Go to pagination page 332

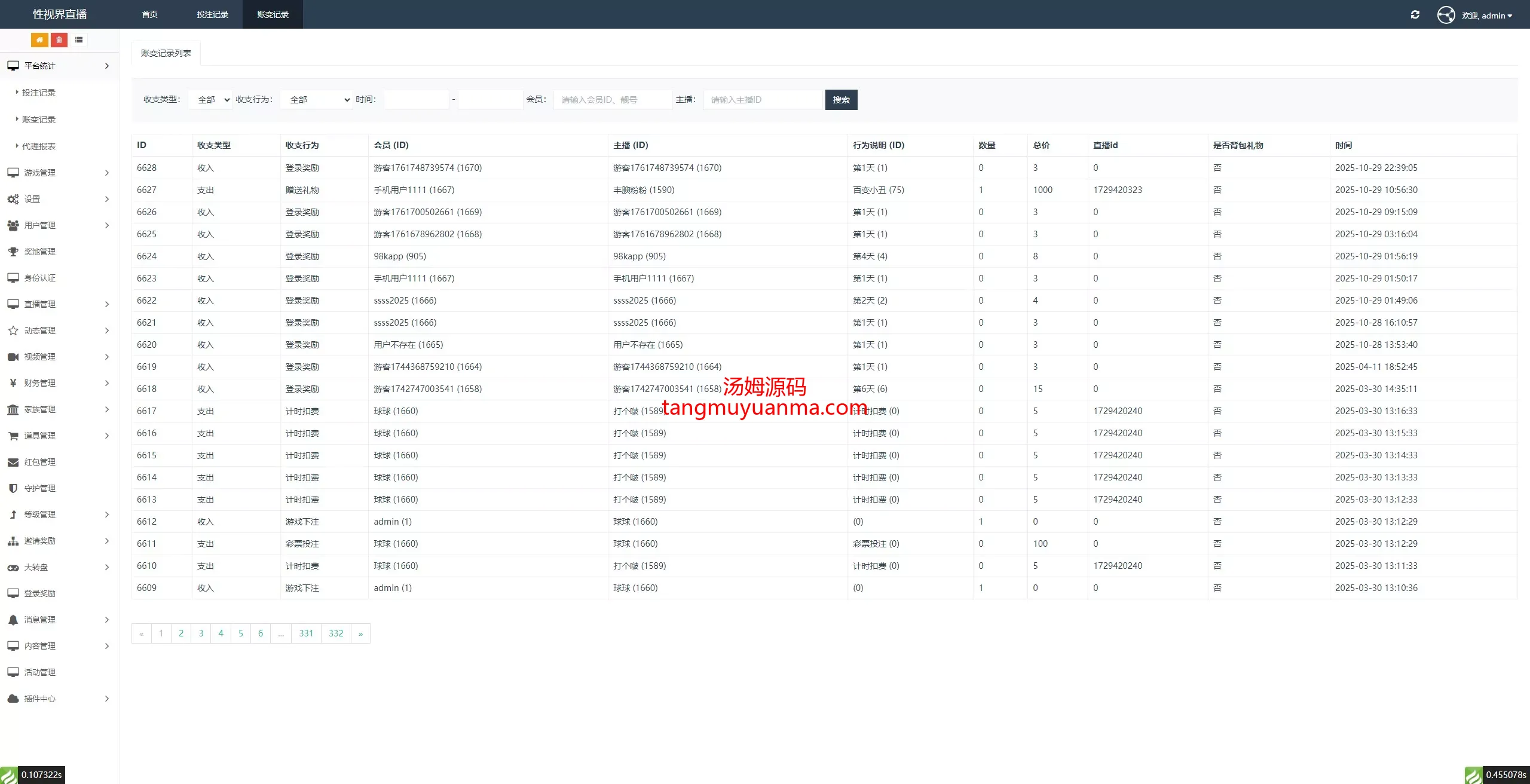336,633
